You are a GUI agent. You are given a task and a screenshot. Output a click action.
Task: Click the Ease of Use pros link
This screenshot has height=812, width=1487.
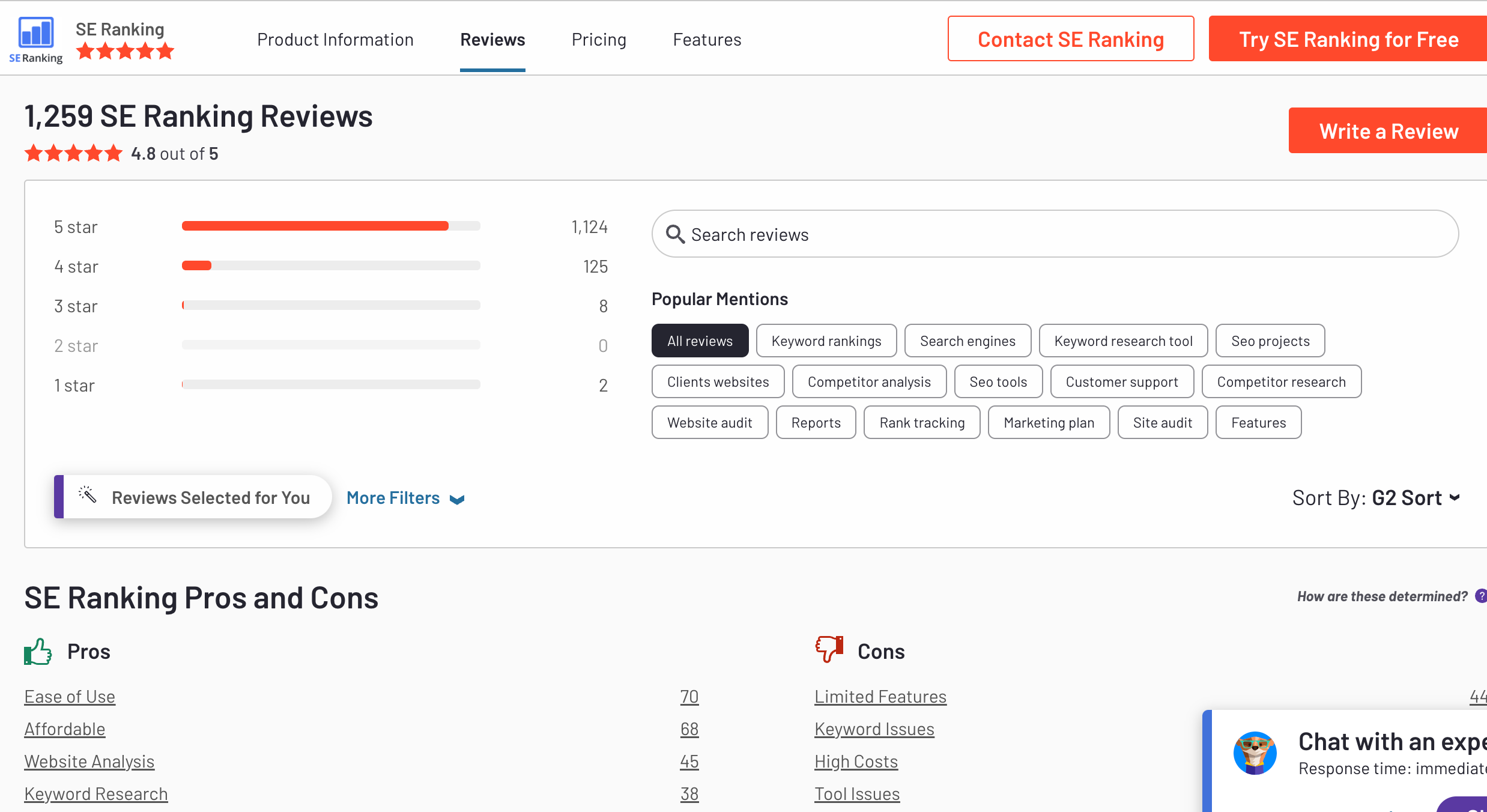click(x=69, y=696)
